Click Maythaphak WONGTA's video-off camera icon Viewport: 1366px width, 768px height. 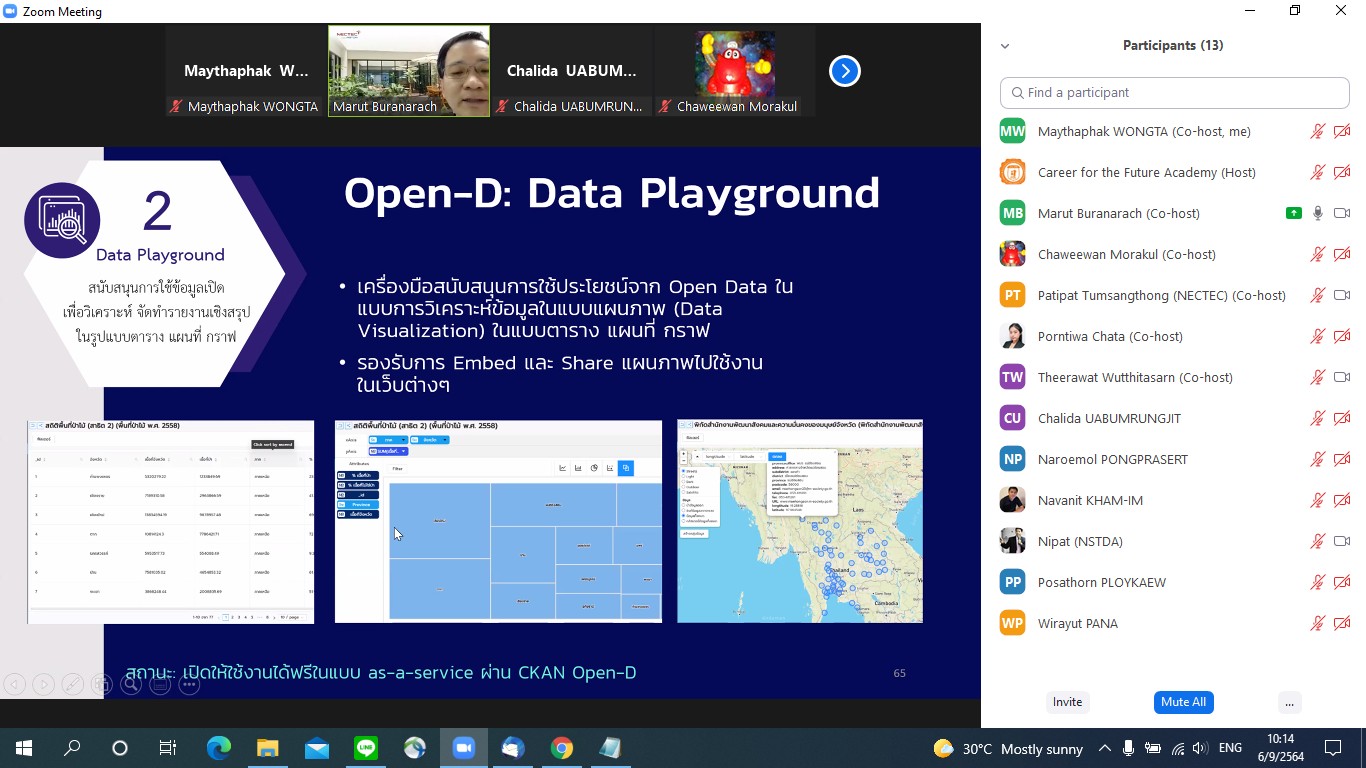[1342, 131]
